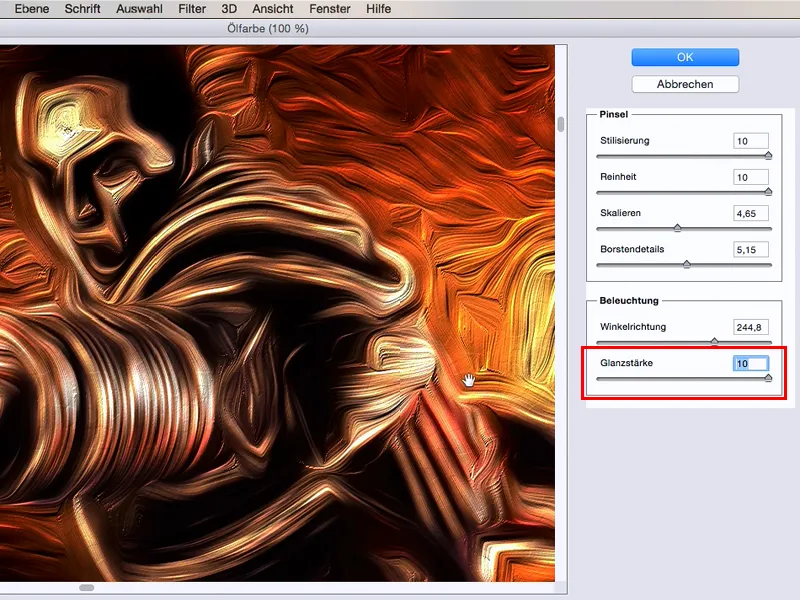Focus the Winkelrichtung value field
The width and height of the screenshot is (800, 600).
(x=750, y=327)
